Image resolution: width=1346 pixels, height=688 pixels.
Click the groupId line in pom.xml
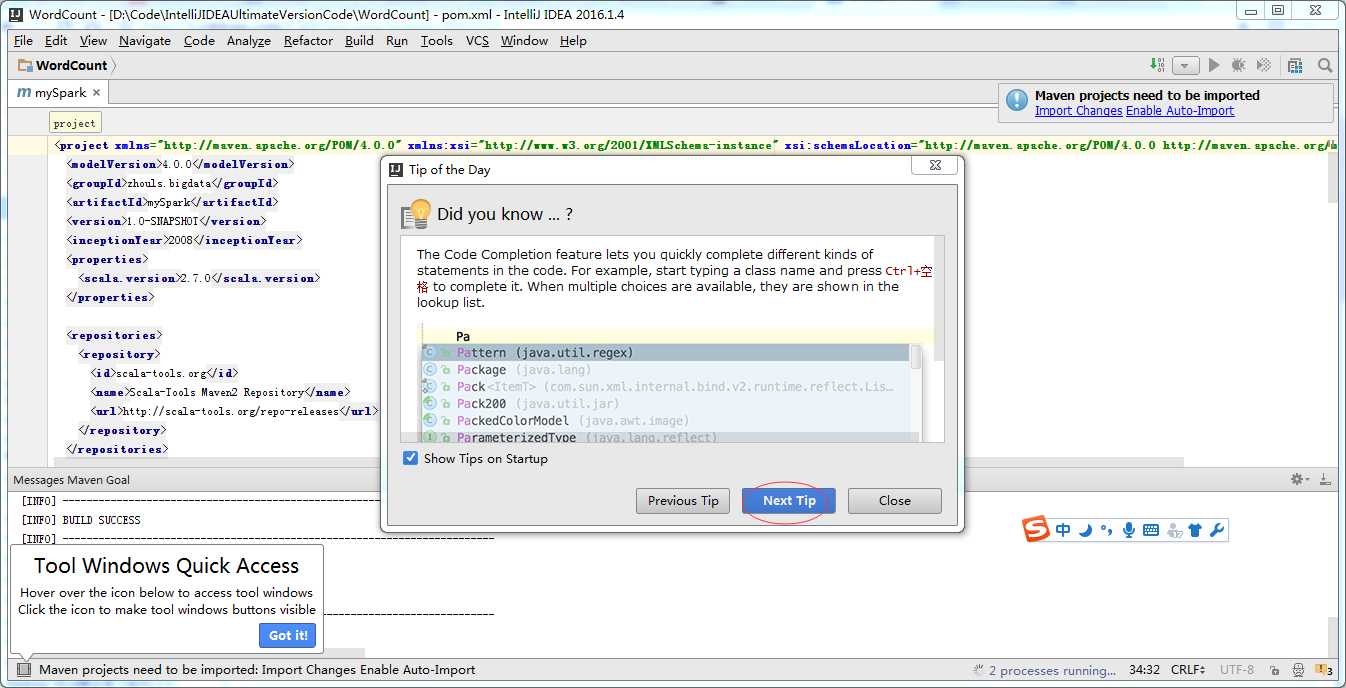point(172,183)
